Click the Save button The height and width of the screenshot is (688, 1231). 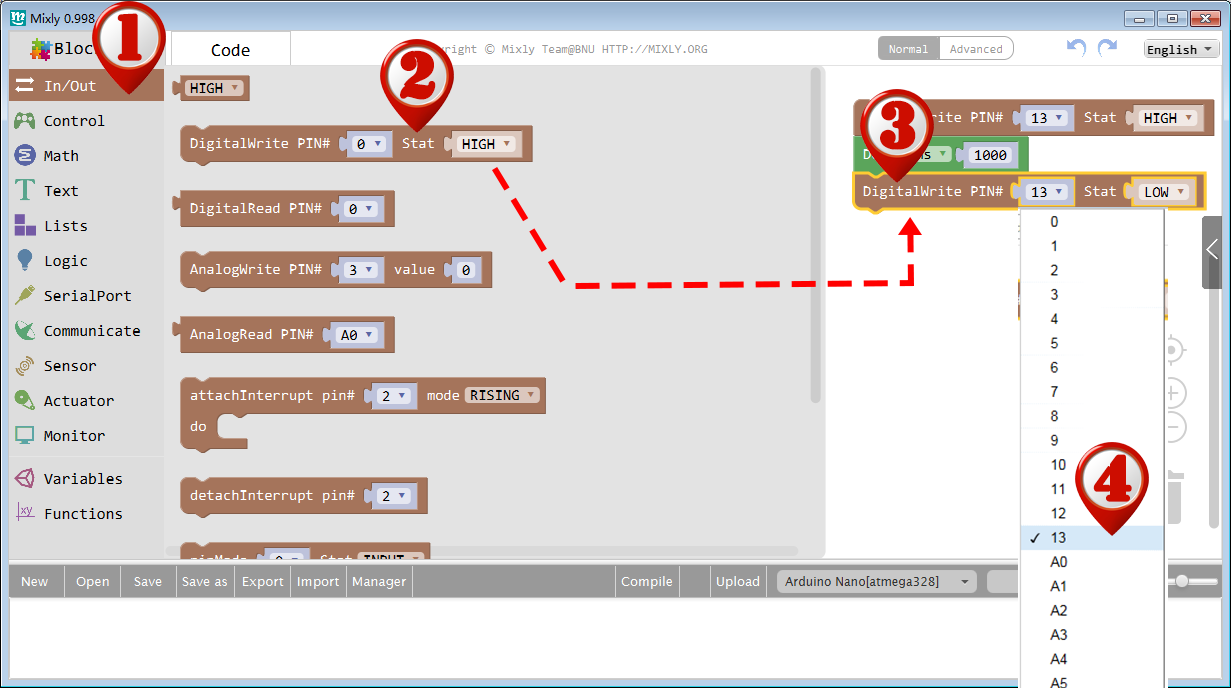[148, 581]
